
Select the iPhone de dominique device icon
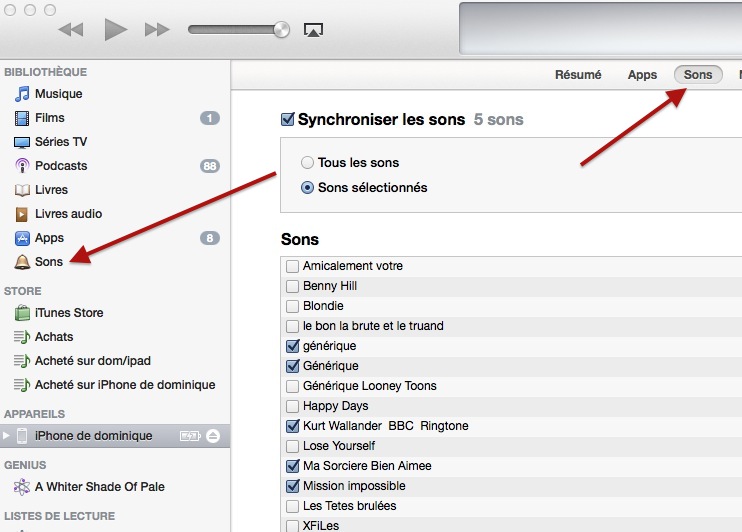pos(22,435)
